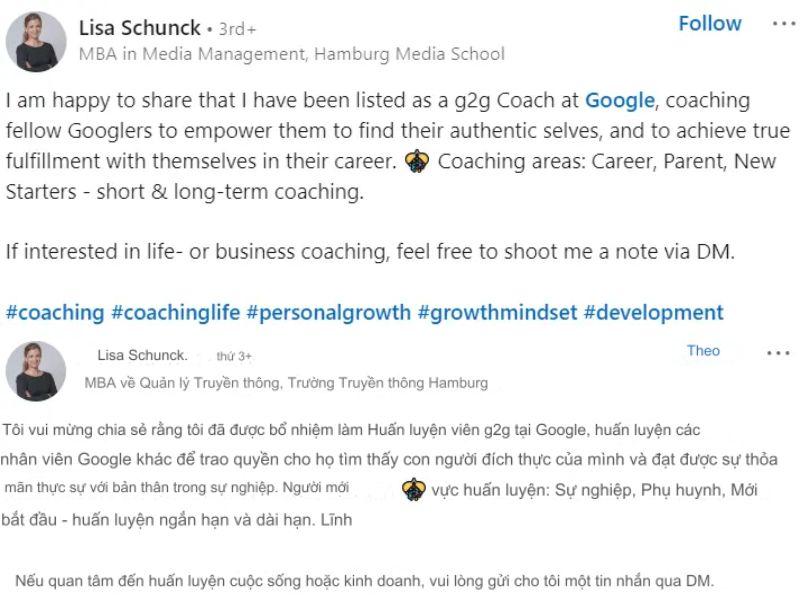Click Lisa Schunck's top profile photo
Screen dimensions: 800x603
click(36, 42)
